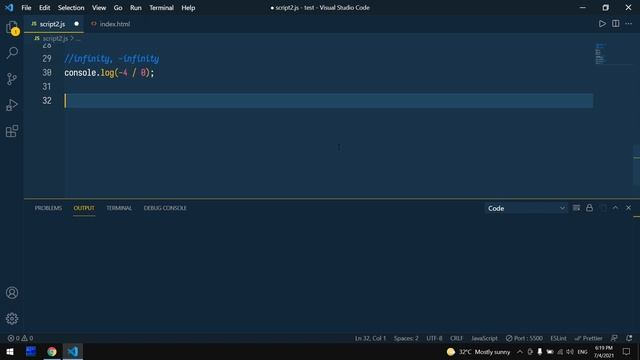The height and width of the screenshot is (360, 640).
Task: Open the Extensions view
Action: 12,131
